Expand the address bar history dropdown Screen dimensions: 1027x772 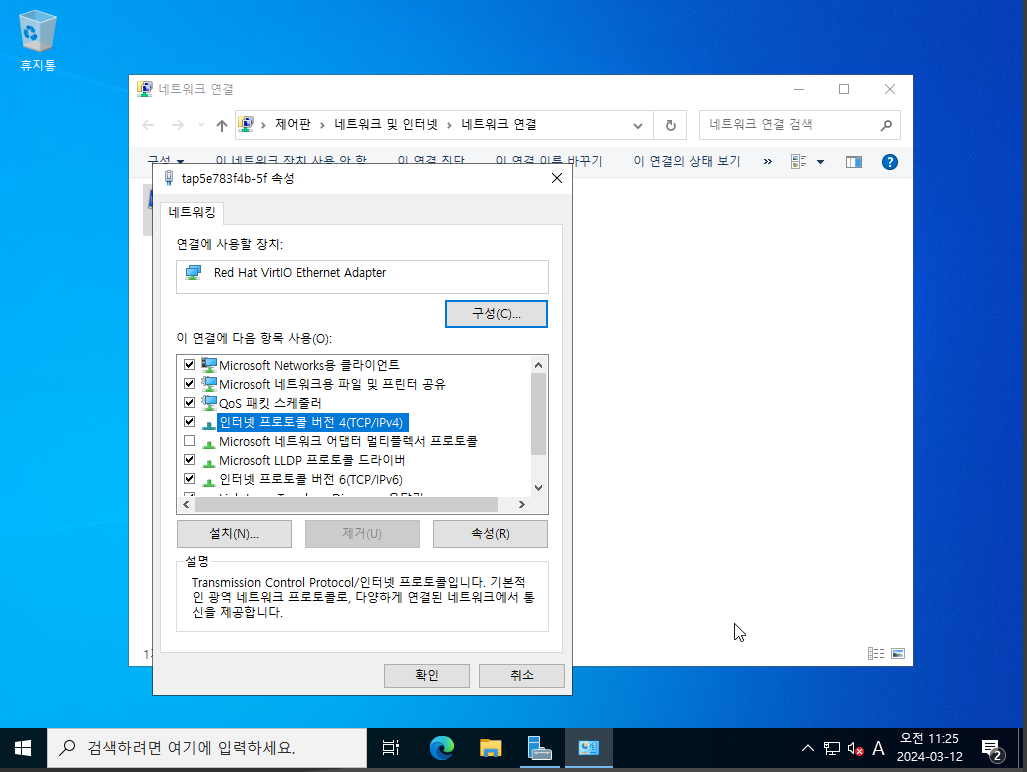click(637, 125)
